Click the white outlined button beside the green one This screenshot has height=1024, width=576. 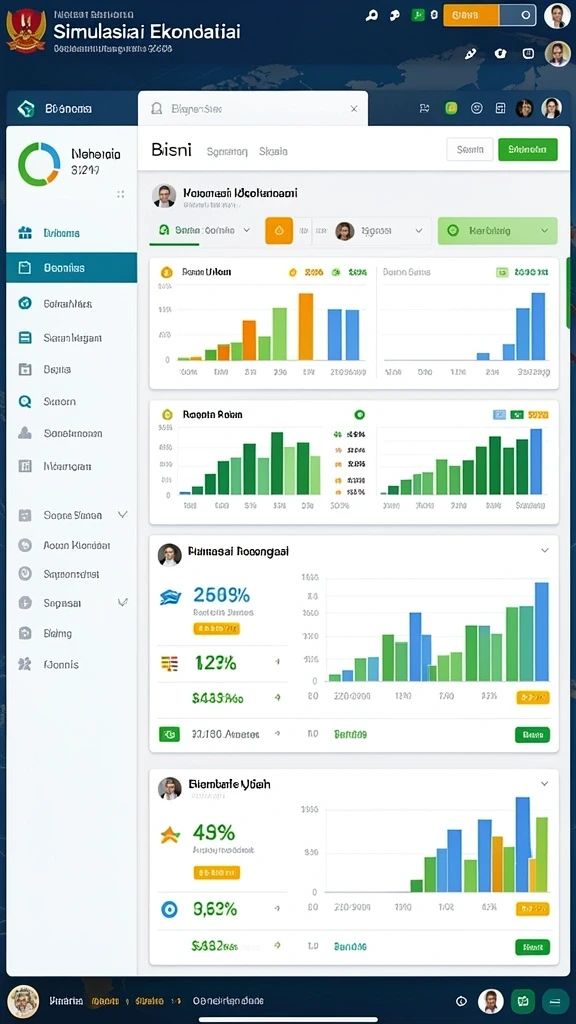(470, 150)
